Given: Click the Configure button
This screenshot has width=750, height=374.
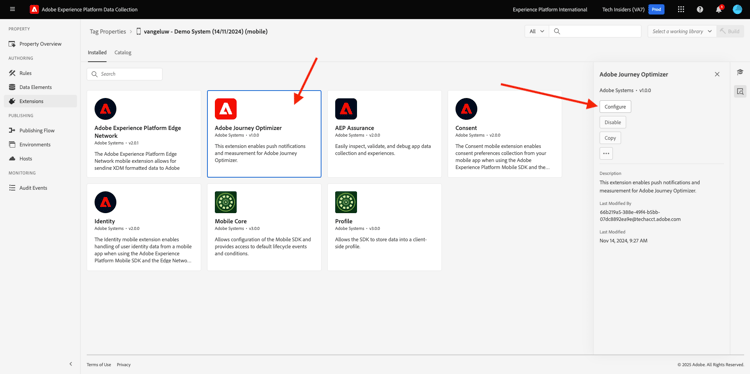Looking at the screenshot, I should coord(615,107).
